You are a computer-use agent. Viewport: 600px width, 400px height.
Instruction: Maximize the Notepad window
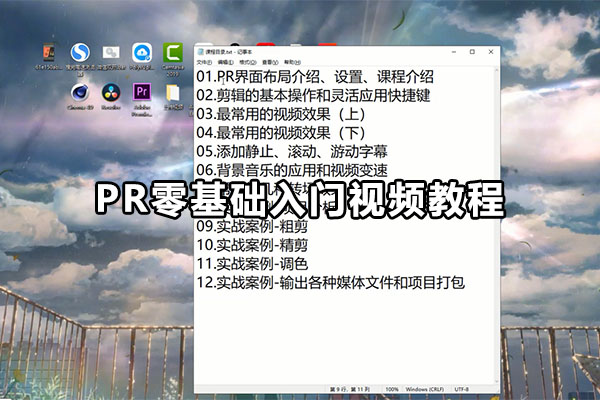click(x=472, y=52)
